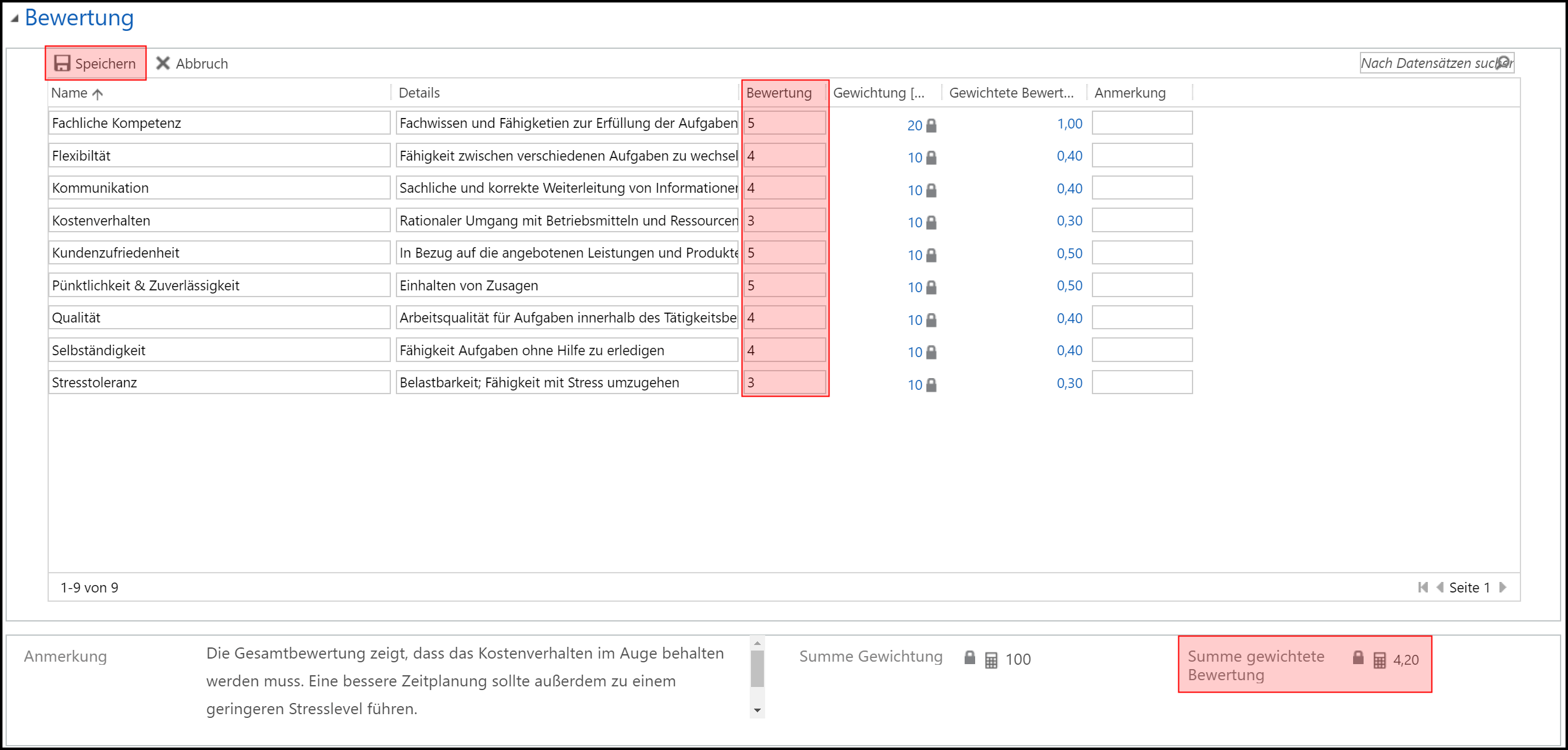
Task: Click the 1-9 von 9 record count
Action: pyautogui.click(x=90, y=588)
